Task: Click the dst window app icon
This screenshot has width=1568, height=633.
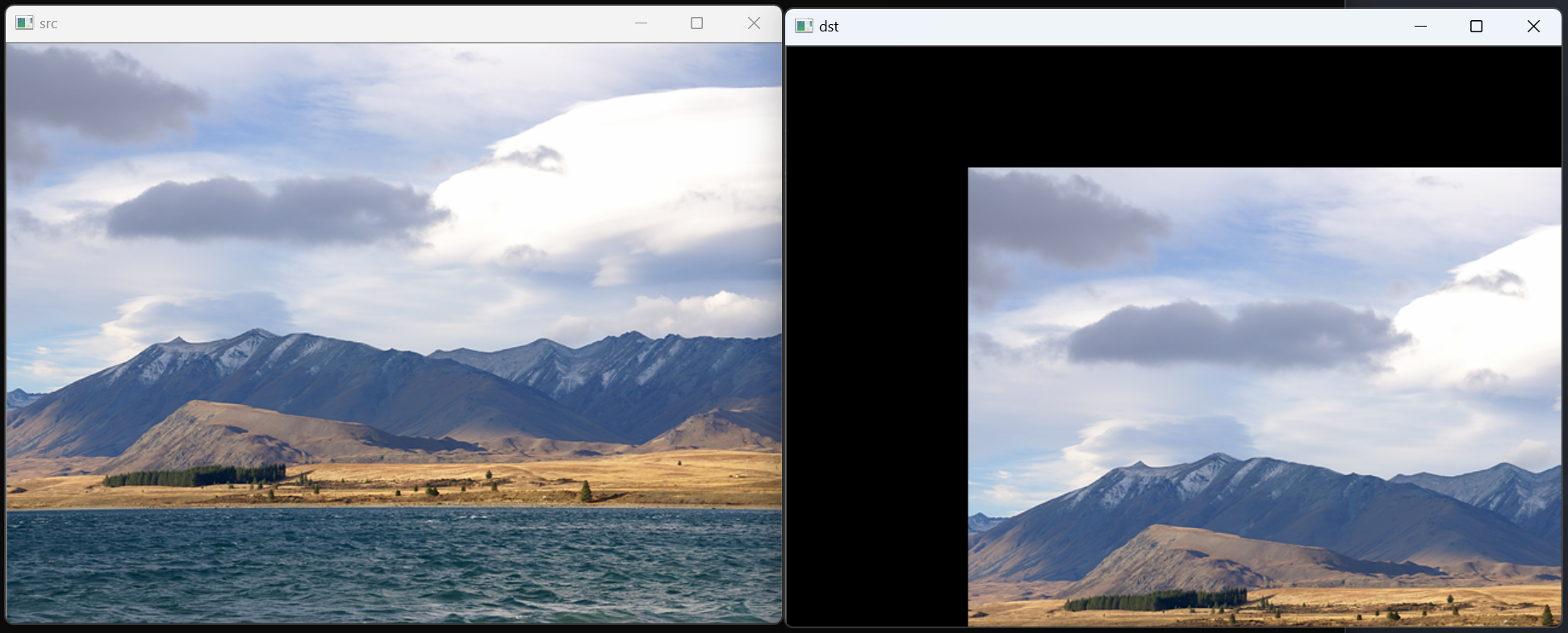Action: coord(804,26)
